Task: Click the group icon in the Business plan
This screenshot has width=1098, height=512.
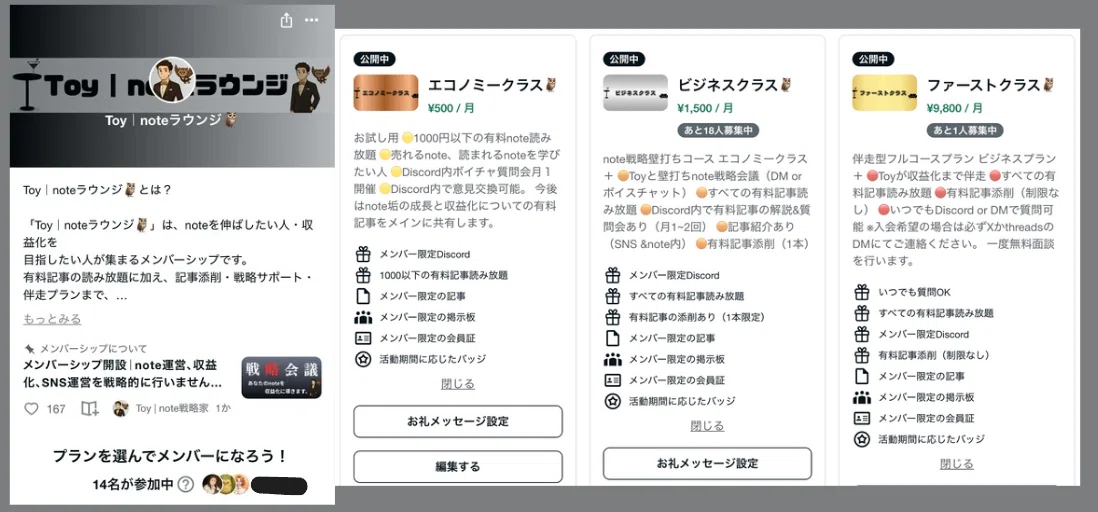Action: tap(613, 359)
